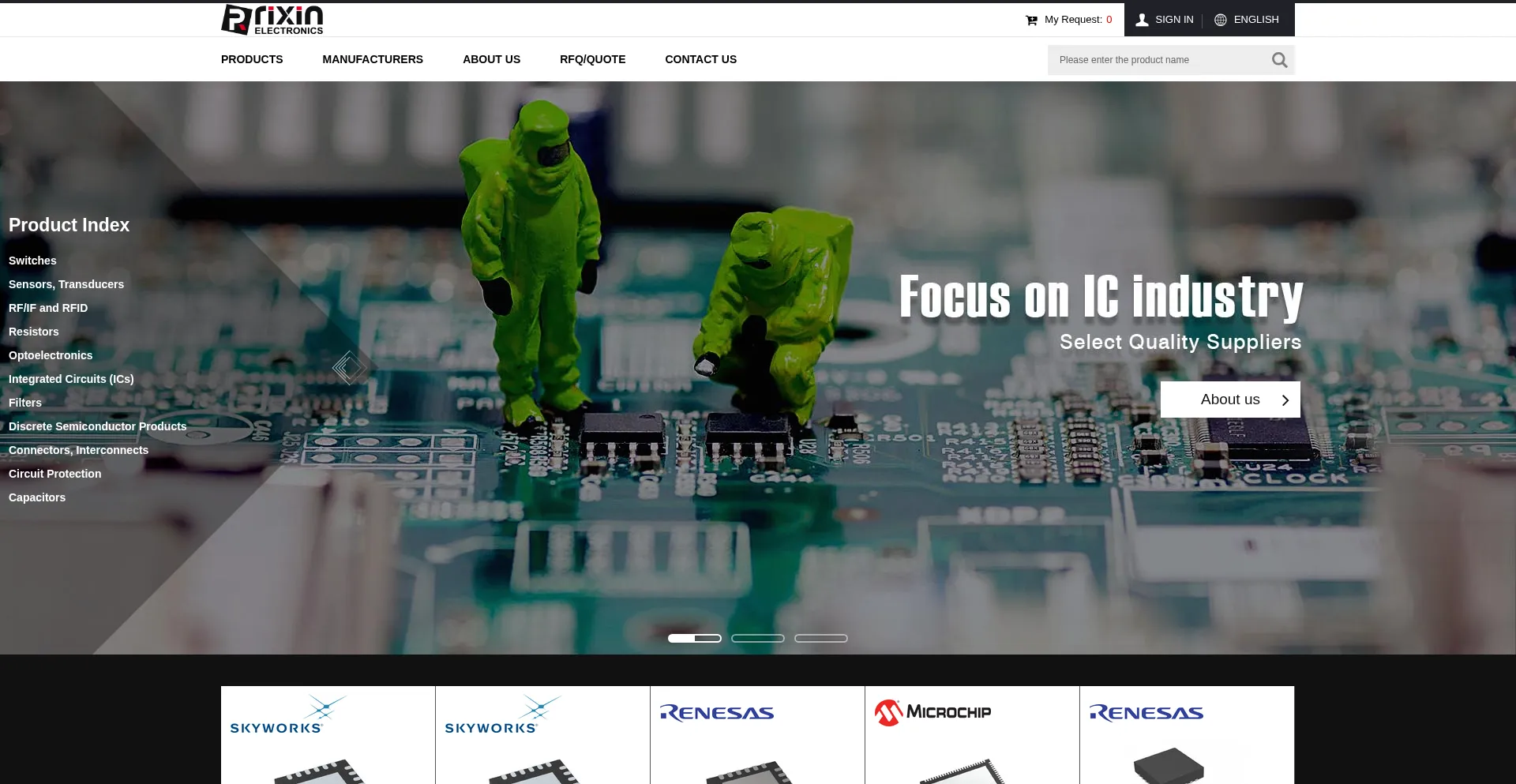The width and height of the screenshot is (1516, 784).
Task: Go to ABOUT US page
Action: point(491,59)
